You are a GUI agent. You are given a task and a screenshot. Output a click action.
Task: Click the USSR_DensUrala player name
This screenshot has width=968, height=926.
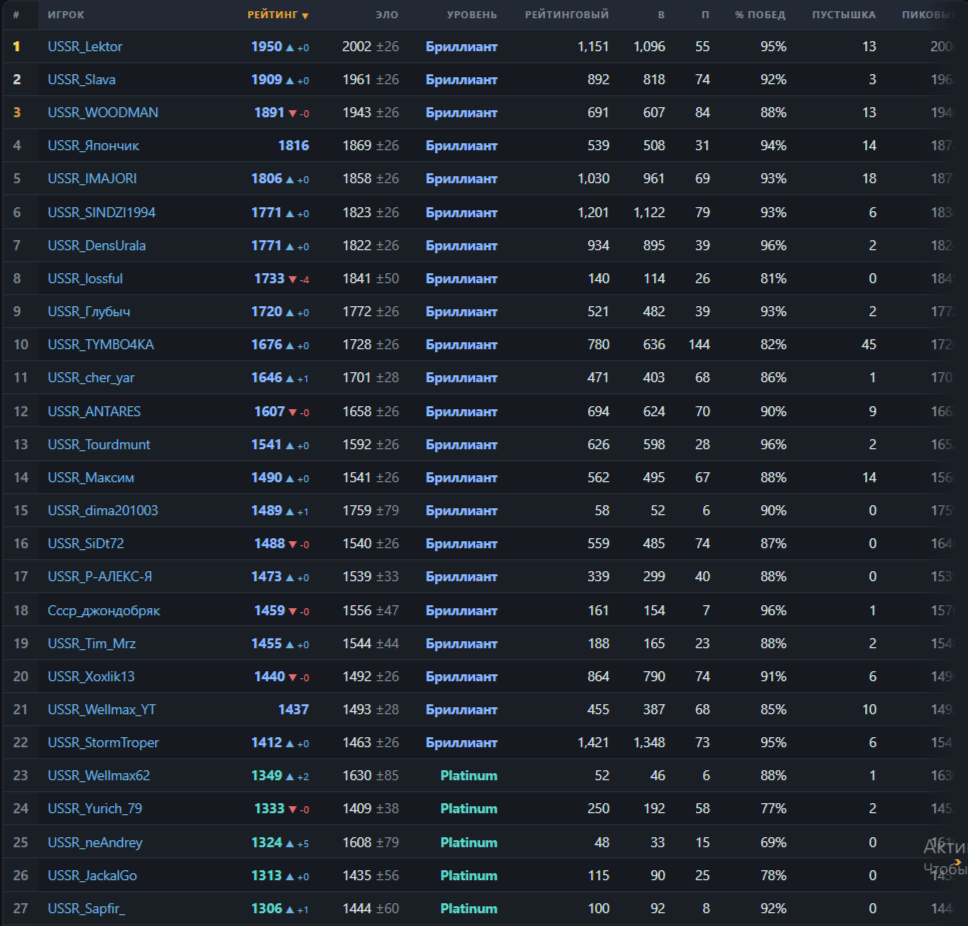click(97, 246)
